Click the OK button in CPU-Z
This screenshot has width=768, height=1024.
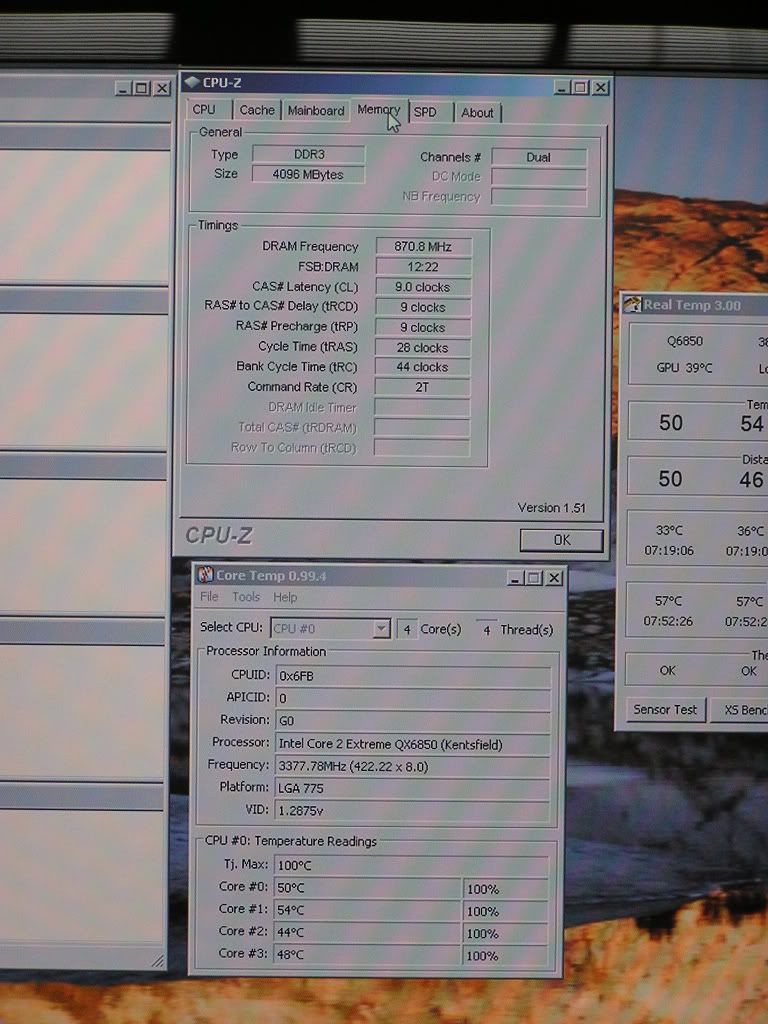(x=562, y=540)
